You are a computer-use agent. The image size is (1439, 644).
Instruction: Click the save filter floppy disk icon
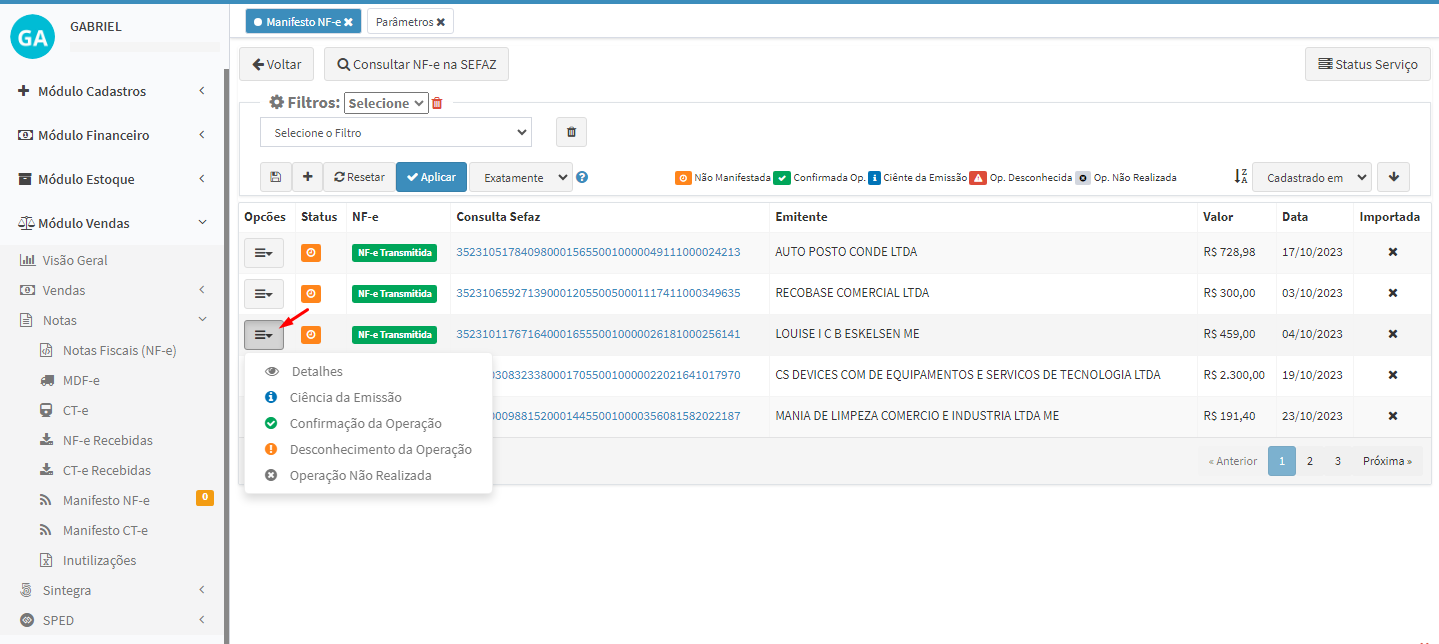tap(275, 177)
